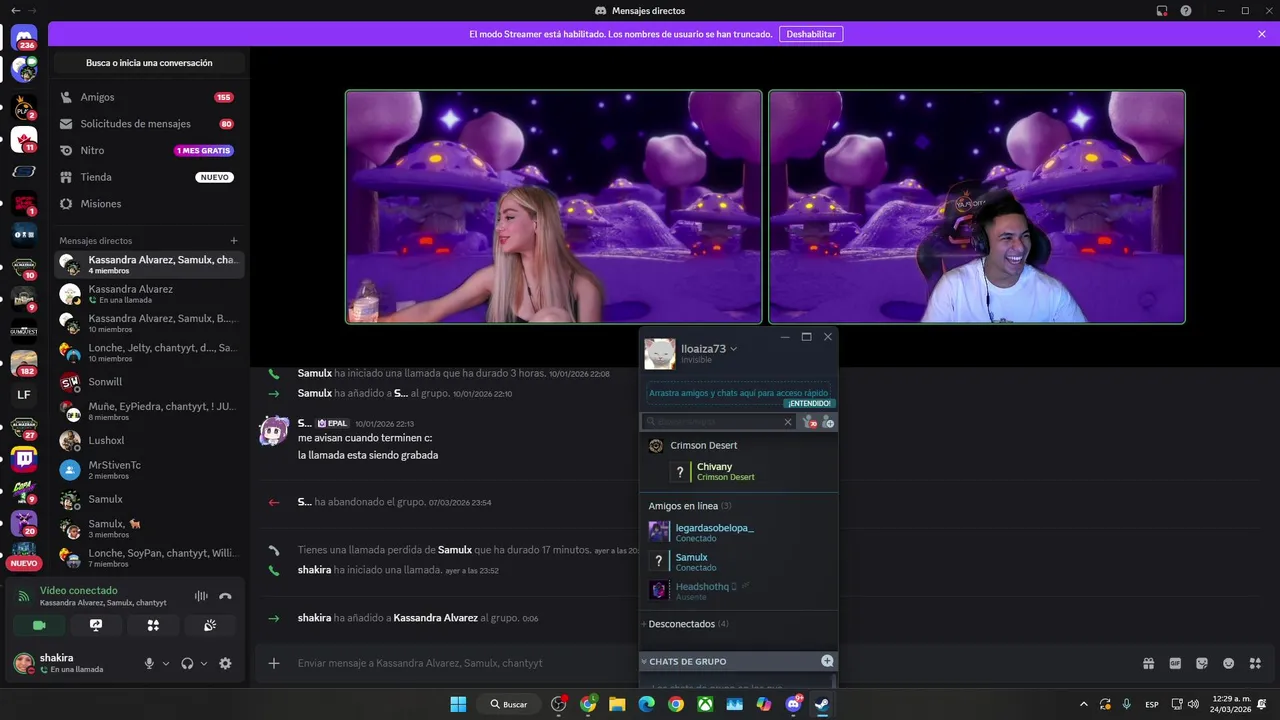Deafen audio with headphone icon
This screenshot has width=1280, height=720.
(x=187, y=663)
